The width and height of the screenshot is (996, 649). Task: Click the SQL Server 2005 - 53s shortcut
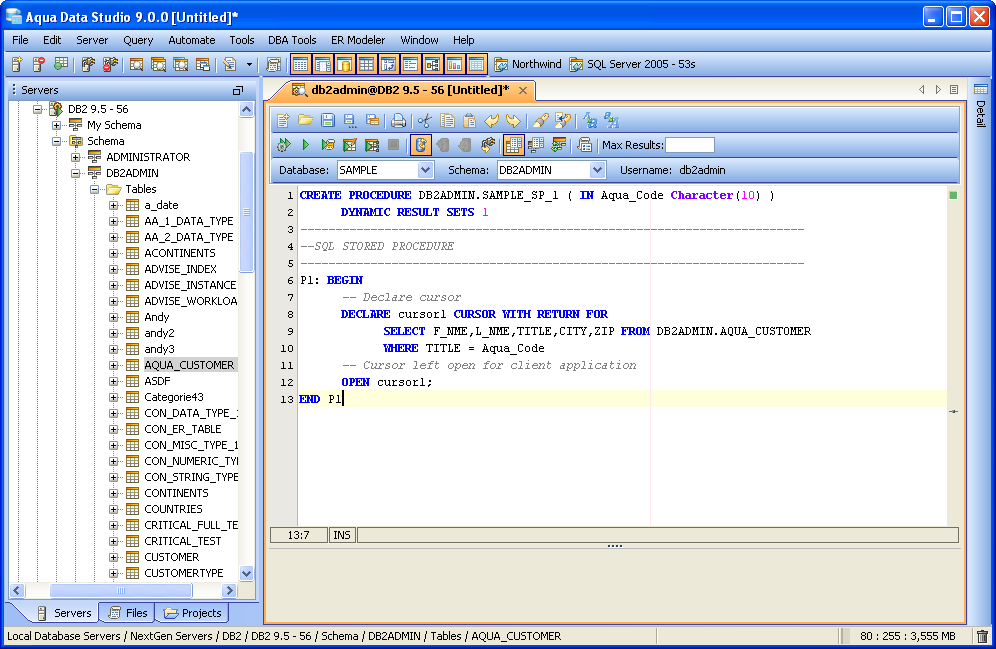632,64
